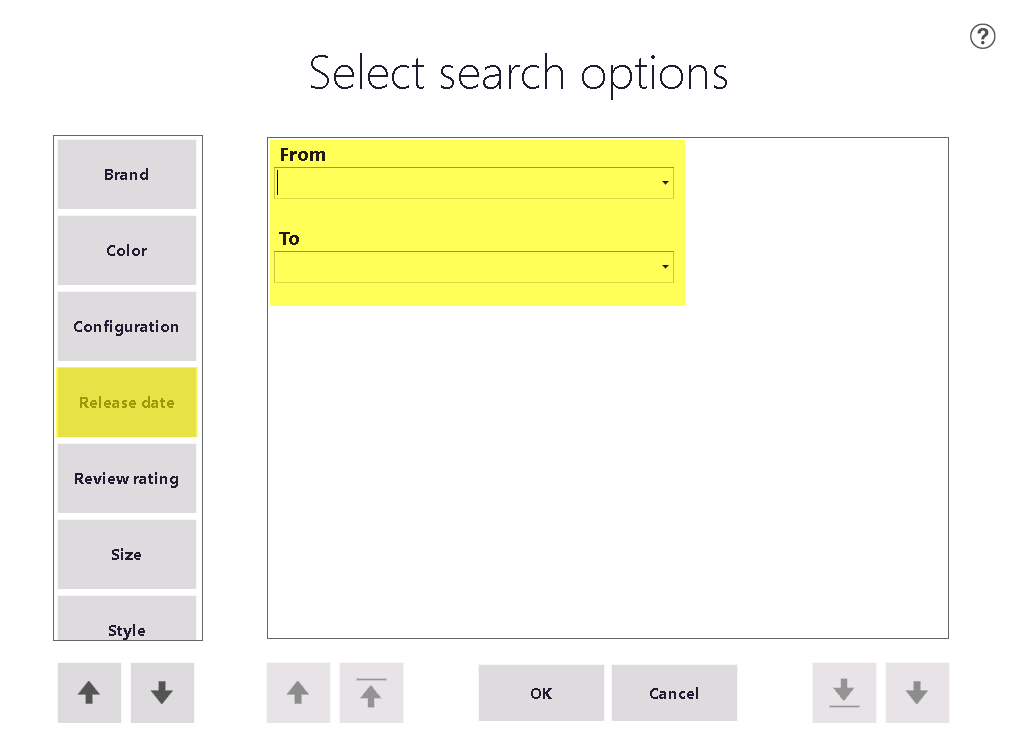Expand the From date dropdown arrow
Screen dimensions: 1017x751
click(665, 183)
